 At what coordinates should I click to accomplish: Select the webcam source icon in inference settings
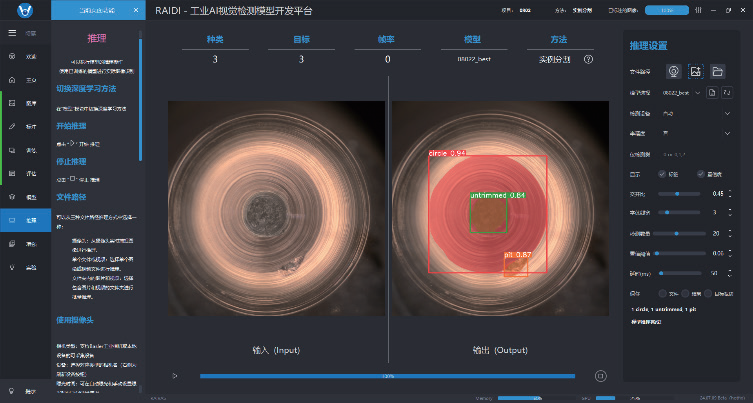674,72
